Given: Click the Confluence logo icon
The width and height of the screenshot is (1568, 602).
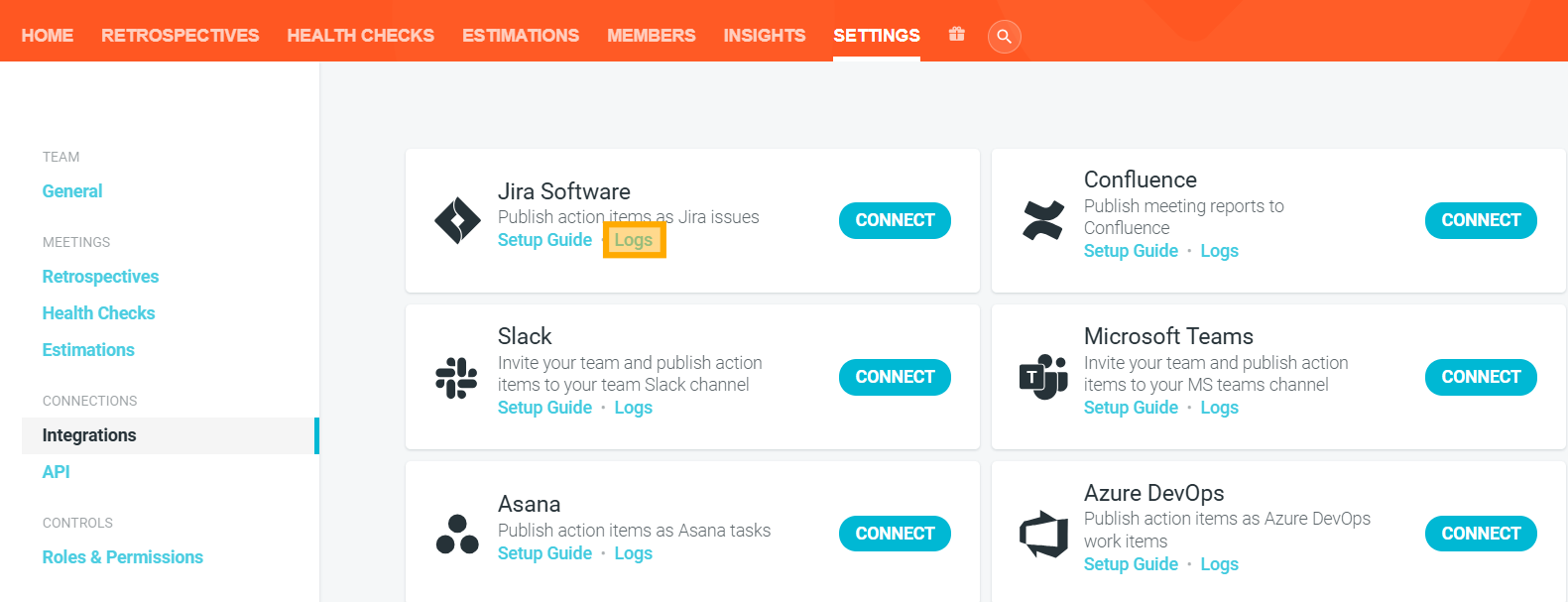Looking at the screenshot, I should click(1043, 220).
